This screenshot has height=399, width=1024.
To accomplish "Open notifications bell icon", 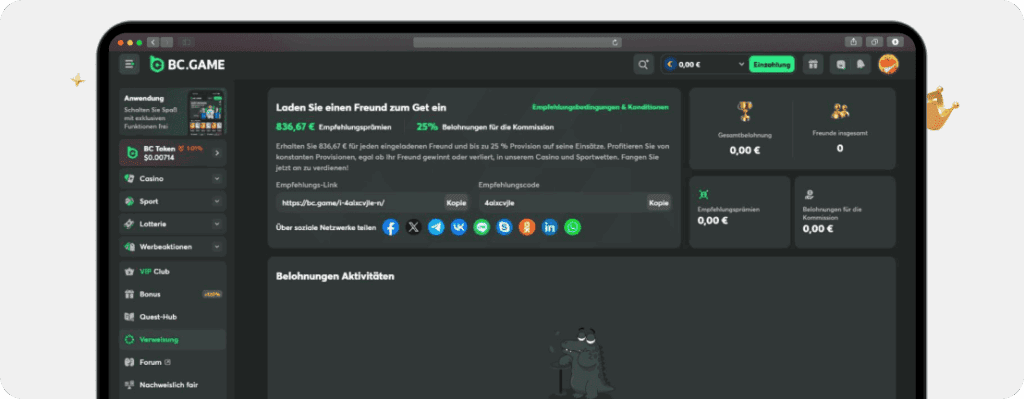I will pyautogui.click(x=861, y=64).
